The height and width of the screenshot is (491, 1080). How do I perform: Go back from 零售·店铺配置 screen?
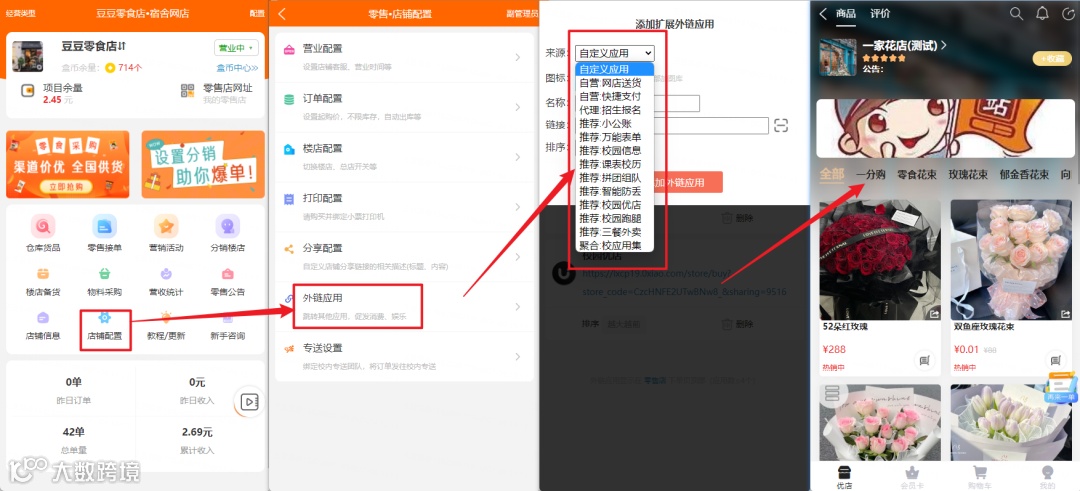[282, 14]
